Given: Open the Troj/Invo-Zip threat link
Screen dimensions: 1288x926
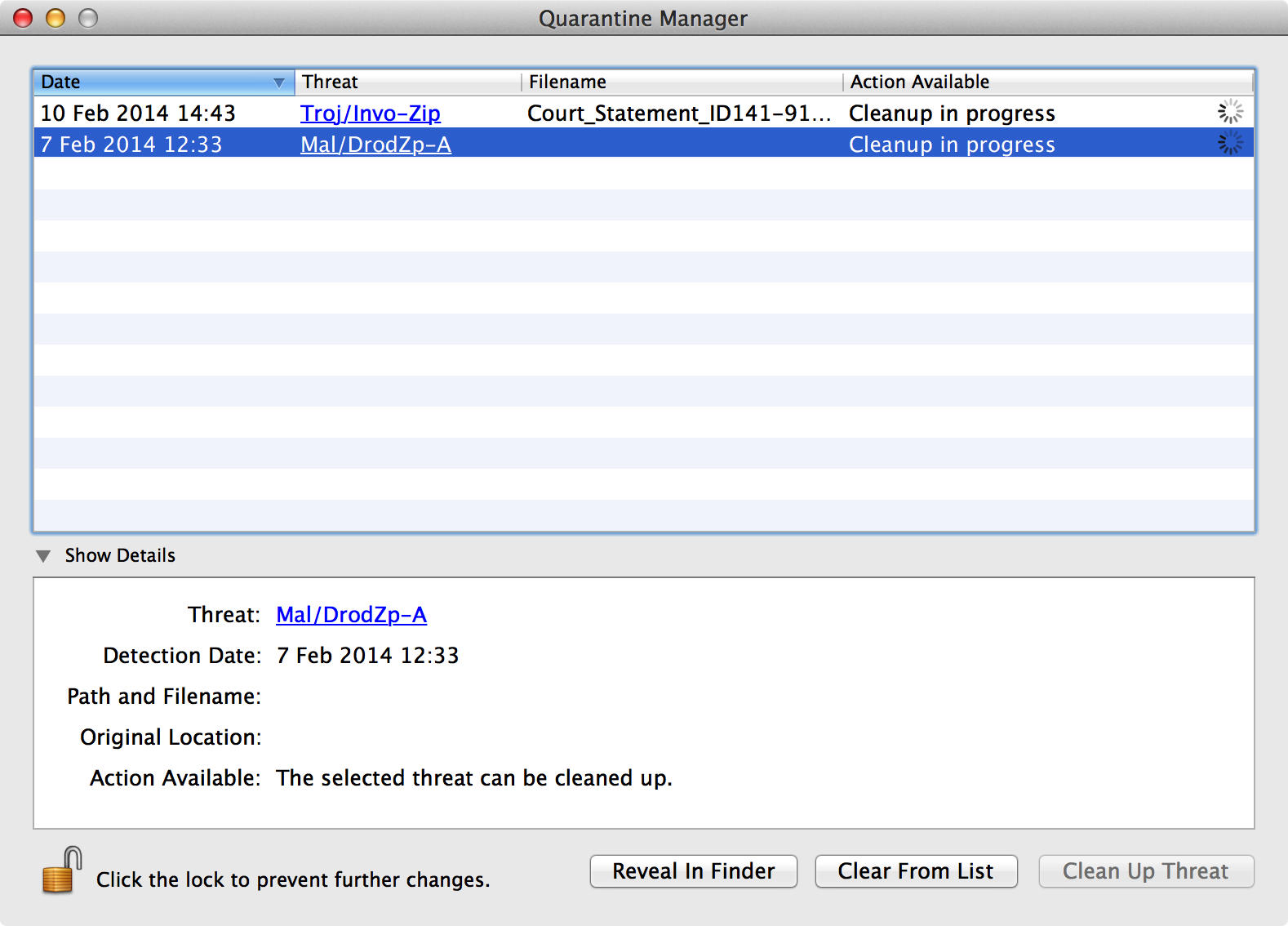Looking at the screenshot, I should point(371,113).
